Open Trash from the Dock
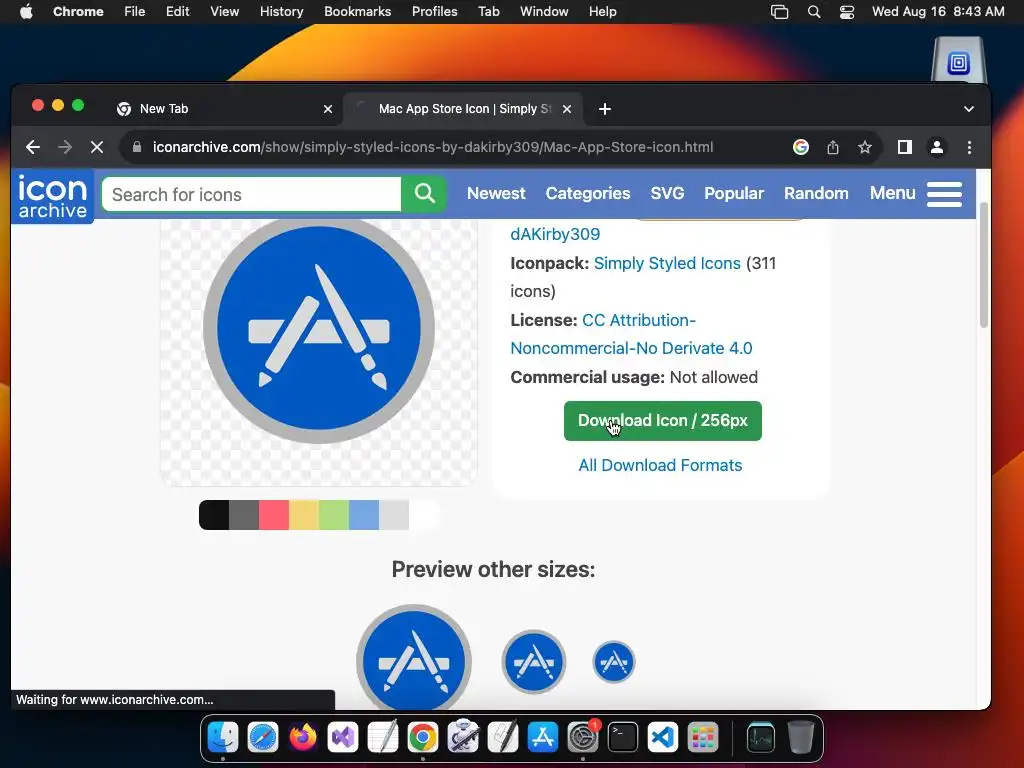 801,737
